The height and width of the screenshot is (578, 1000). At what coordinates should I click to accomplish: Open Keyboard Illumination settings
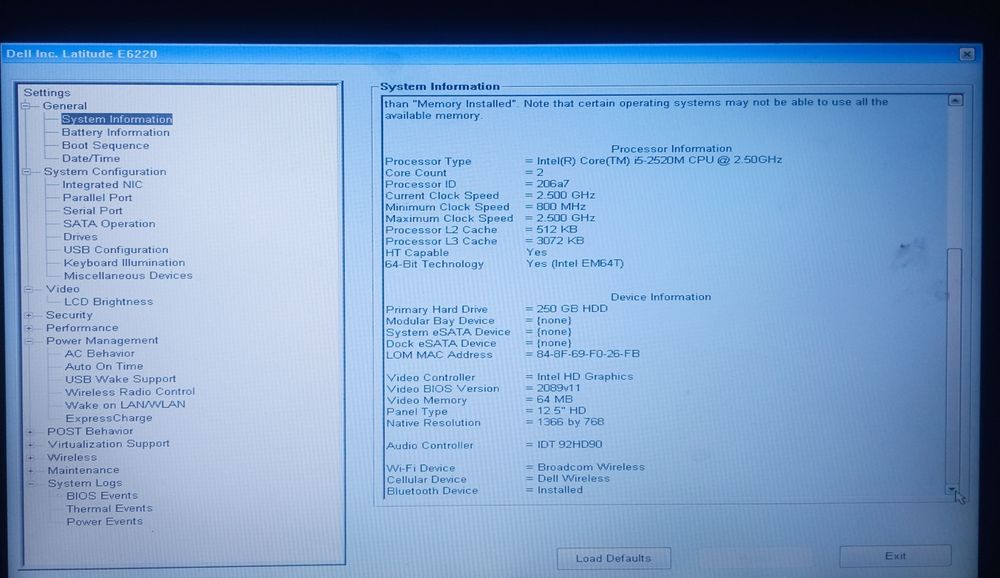(x=124, y=263)
